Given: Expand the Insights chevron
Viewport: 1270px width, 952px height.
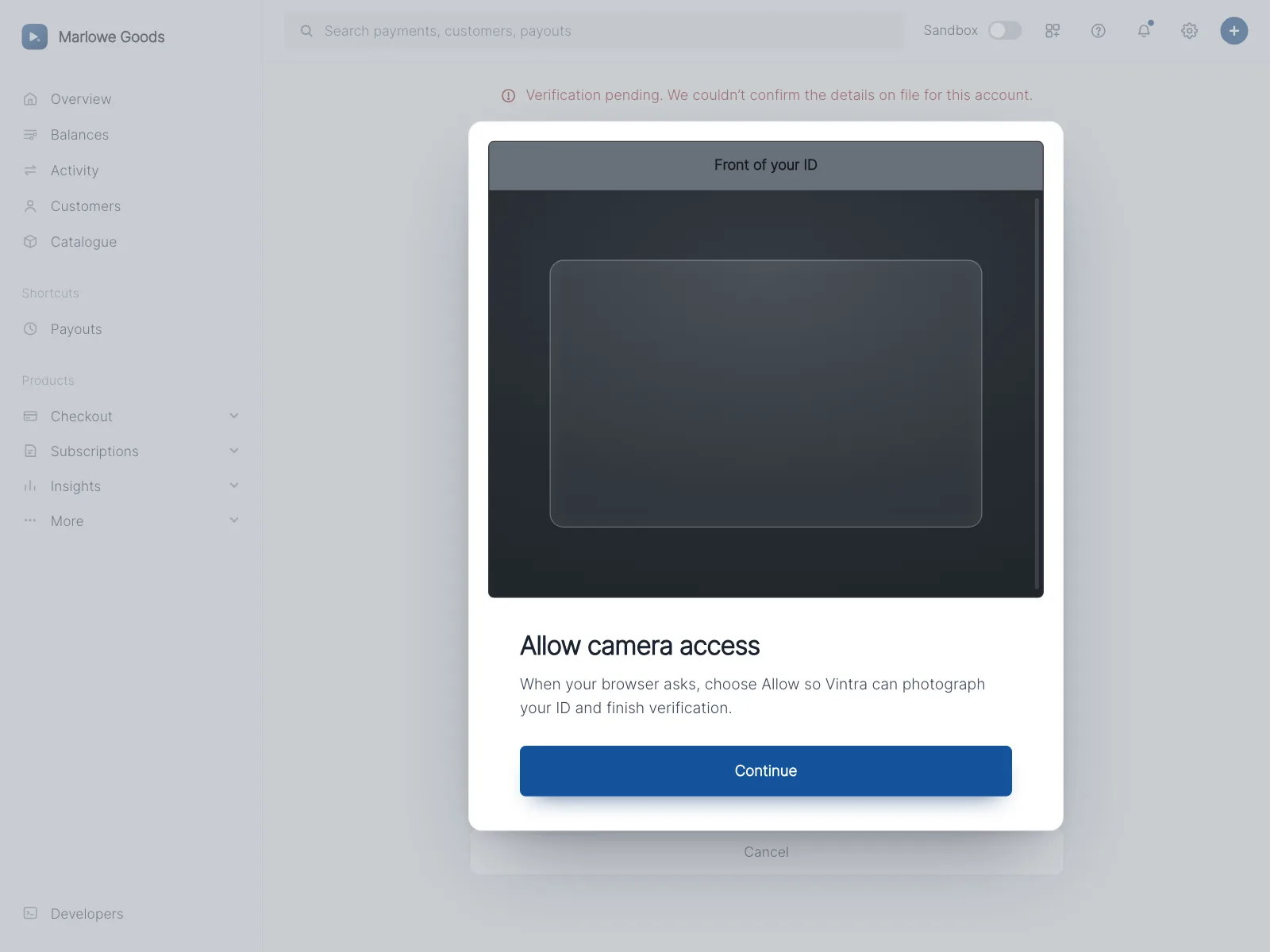Looking at the screenshot, I should click(234, 486).
